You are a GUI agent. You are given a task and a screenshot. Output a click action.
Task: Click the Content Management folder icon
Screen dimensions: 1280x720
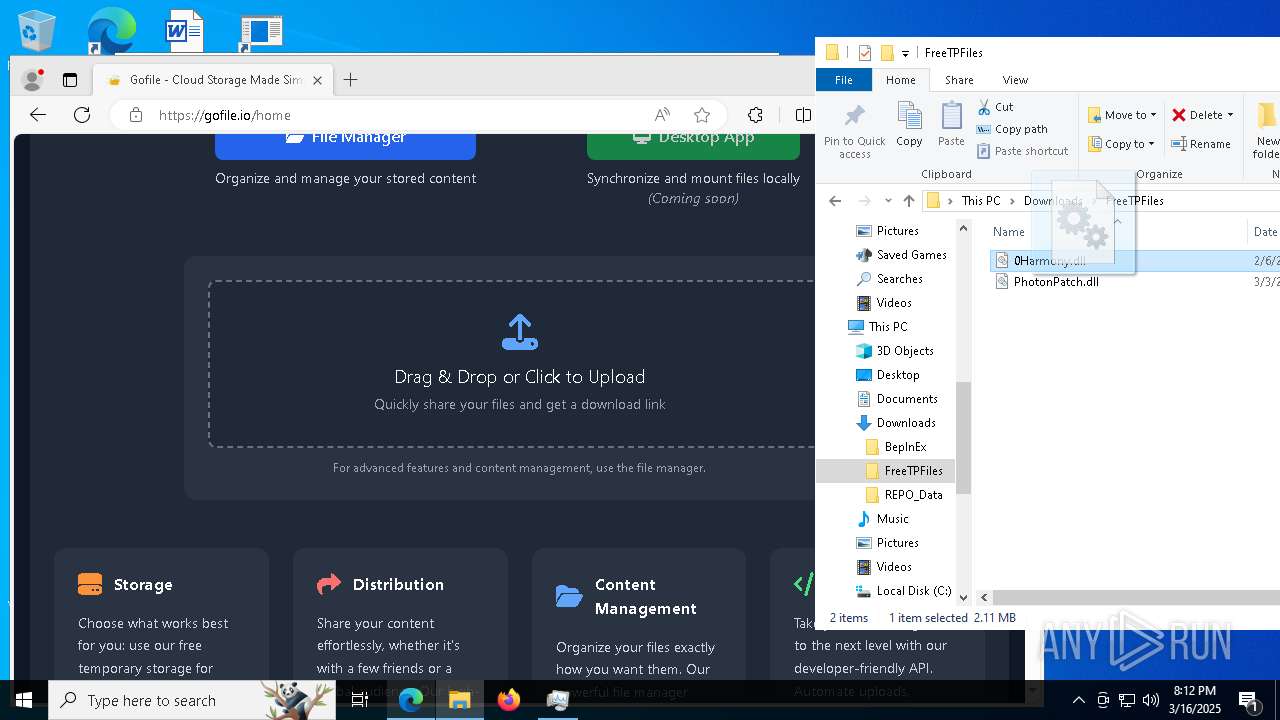coord(569,597)
